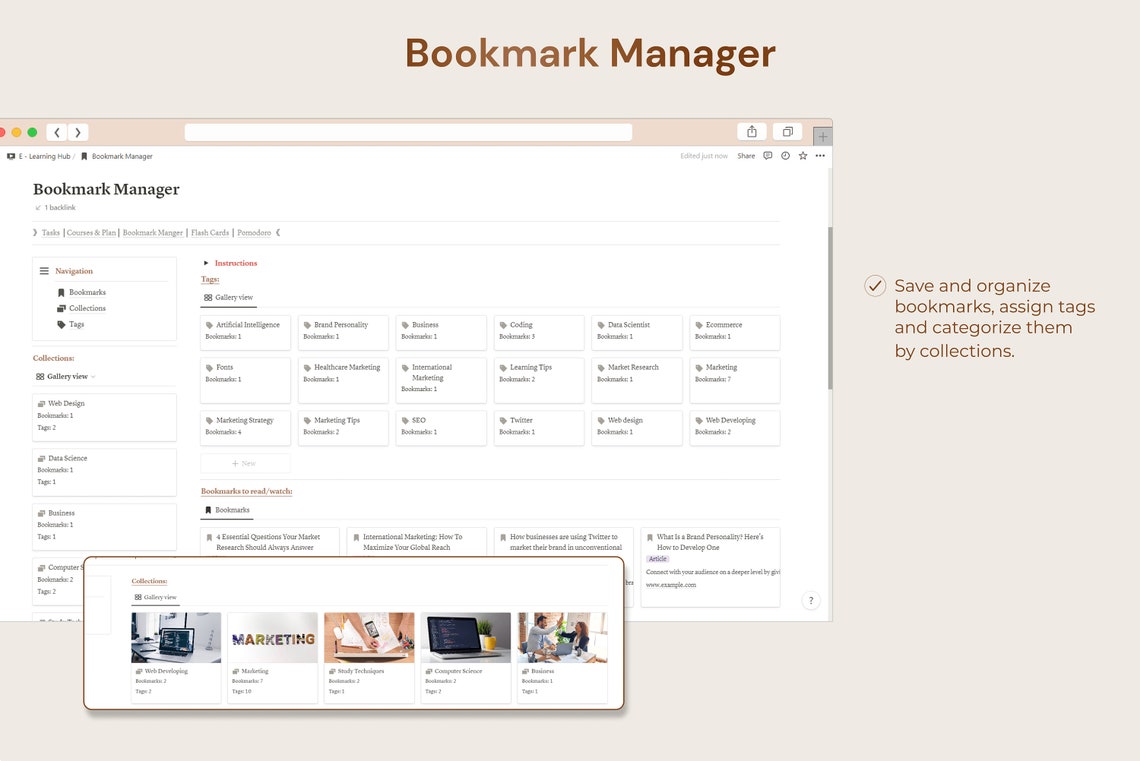The height and width of the screenshot is (761, 1140).
Task: Open Tags from the Navigation panel
Action: tap(76, 324)
